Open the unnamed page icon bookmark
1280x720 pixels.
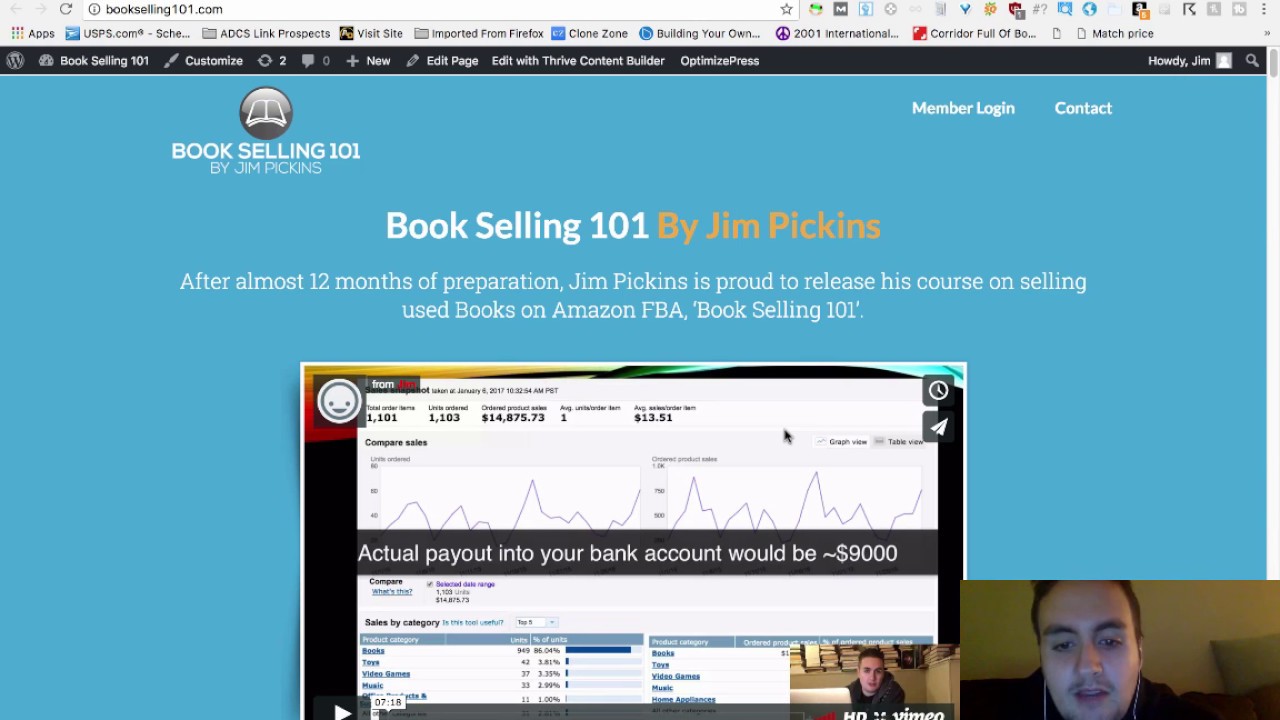pos(1056,33)
